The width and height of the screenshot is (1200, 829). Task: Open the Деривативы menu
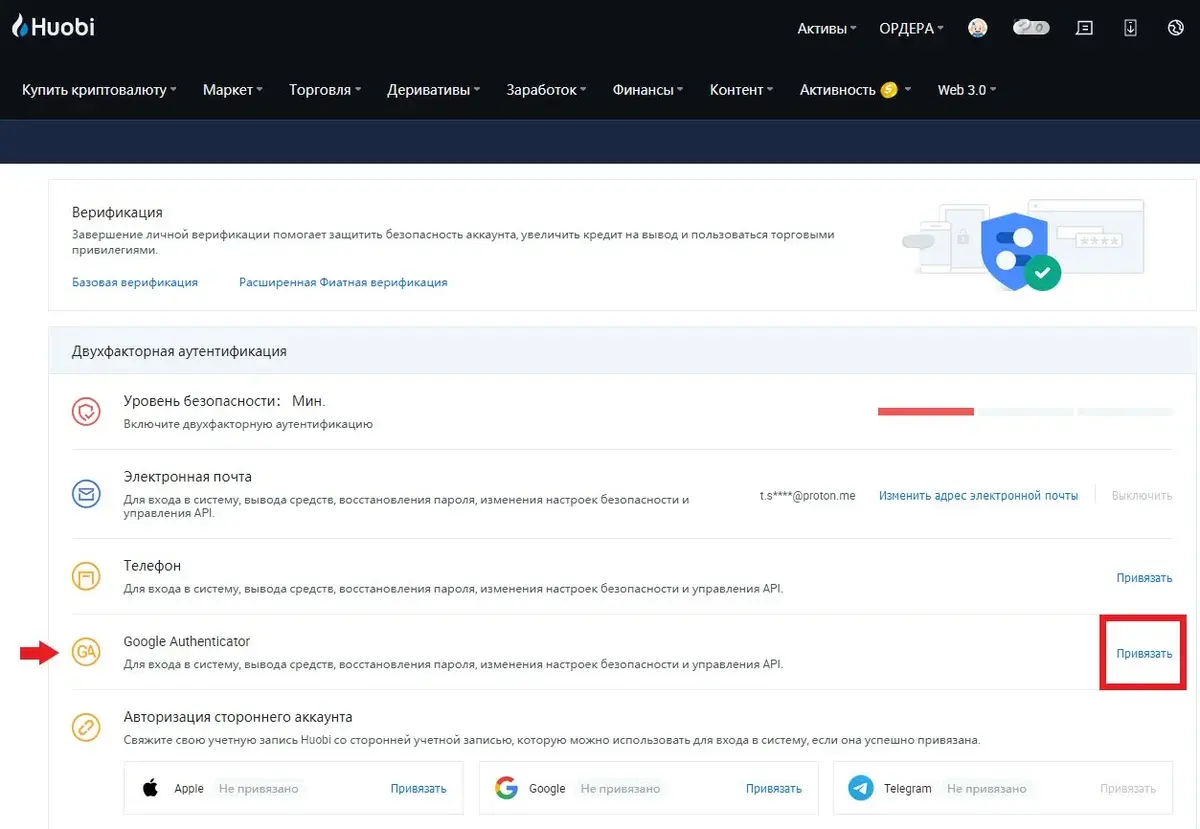[x=434, y=90]
